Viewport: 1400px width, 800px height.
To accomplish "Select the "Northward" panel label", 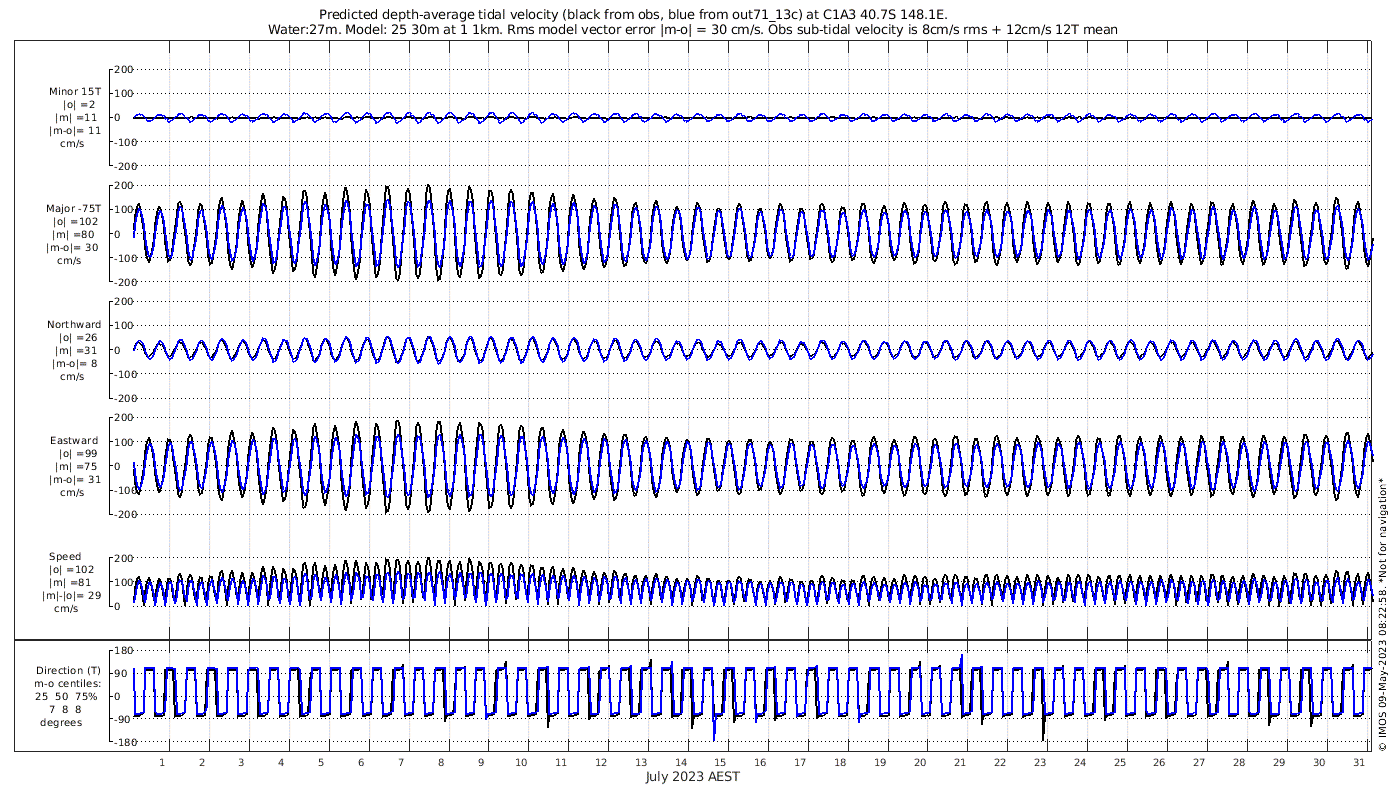I will (x=74, y=325).
